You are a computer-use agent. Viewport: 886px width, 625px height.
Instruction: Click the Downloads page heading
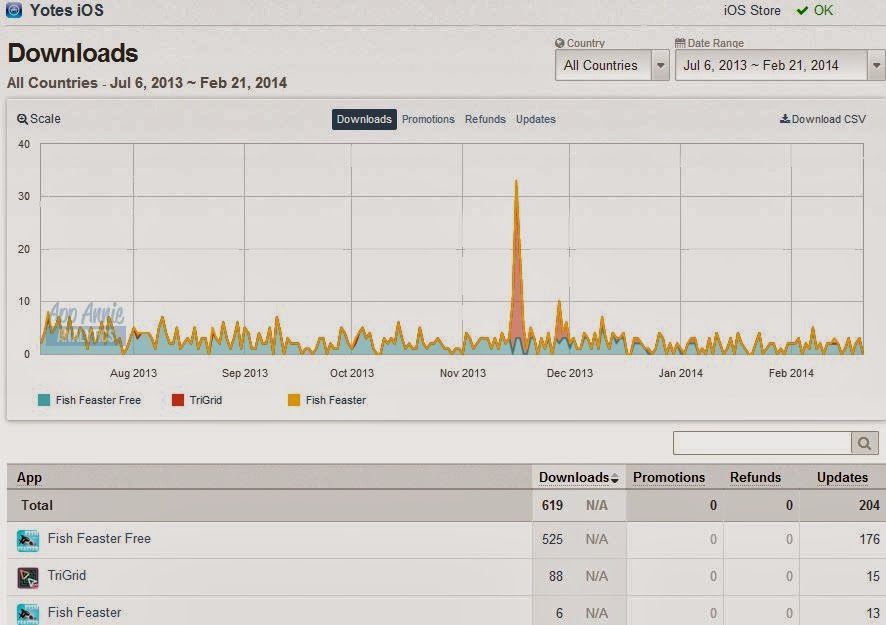[73, 53]
